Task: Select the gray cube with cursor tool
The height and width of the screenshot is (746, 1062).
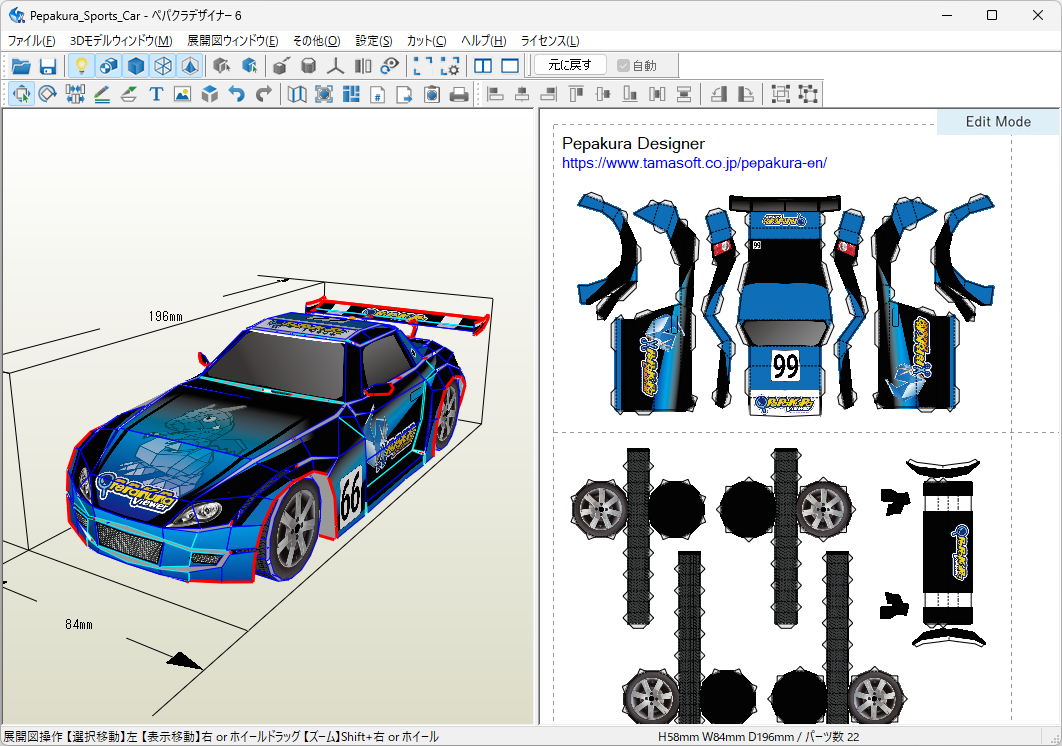Action: tap(221, 66)
